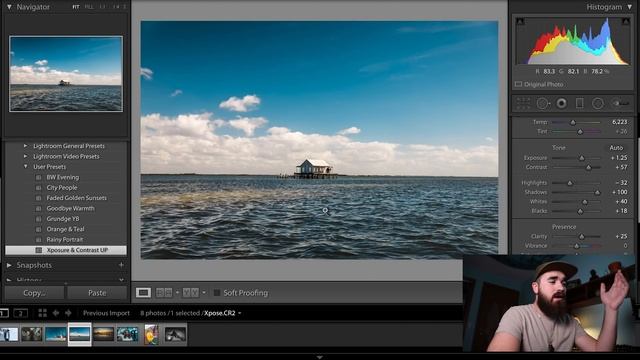The width and height of the screenshot is (640, 360).
Task: Open Before/After view options dropdown
Action: point(204,293)
